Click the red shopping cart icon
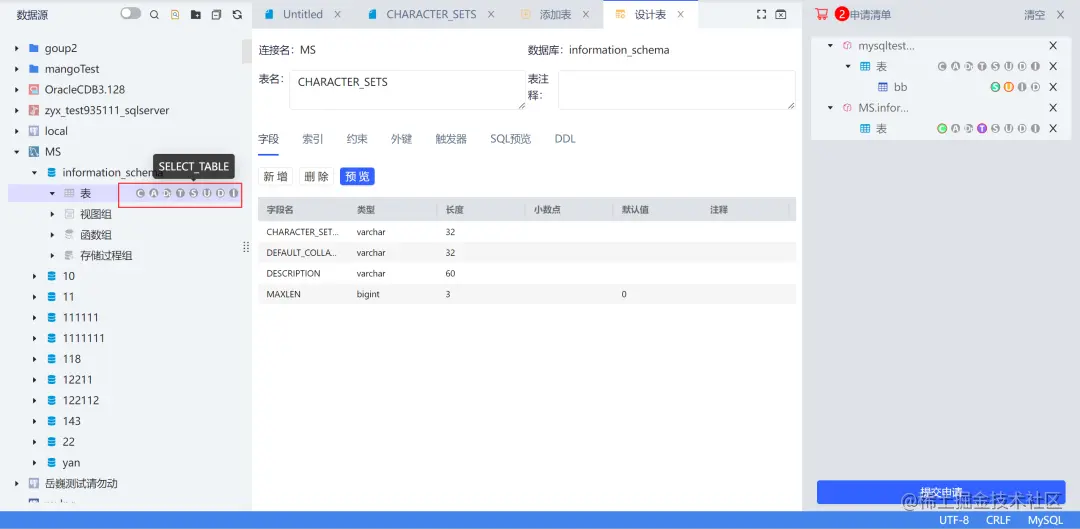Screen dimensions: 1080x529 click(x=821, y=14)
